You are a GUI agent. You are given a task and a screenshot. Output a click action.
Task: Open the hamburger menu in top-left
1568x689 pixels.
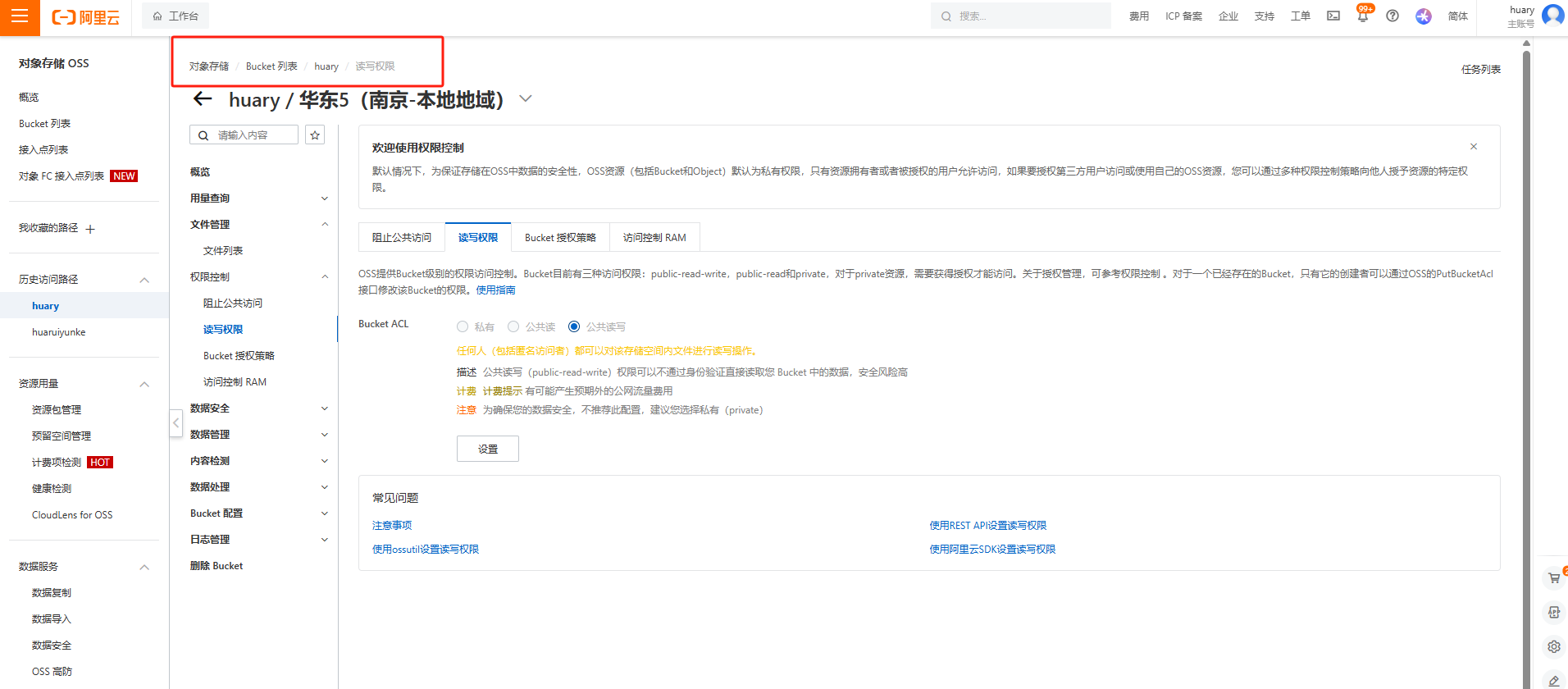20,16
